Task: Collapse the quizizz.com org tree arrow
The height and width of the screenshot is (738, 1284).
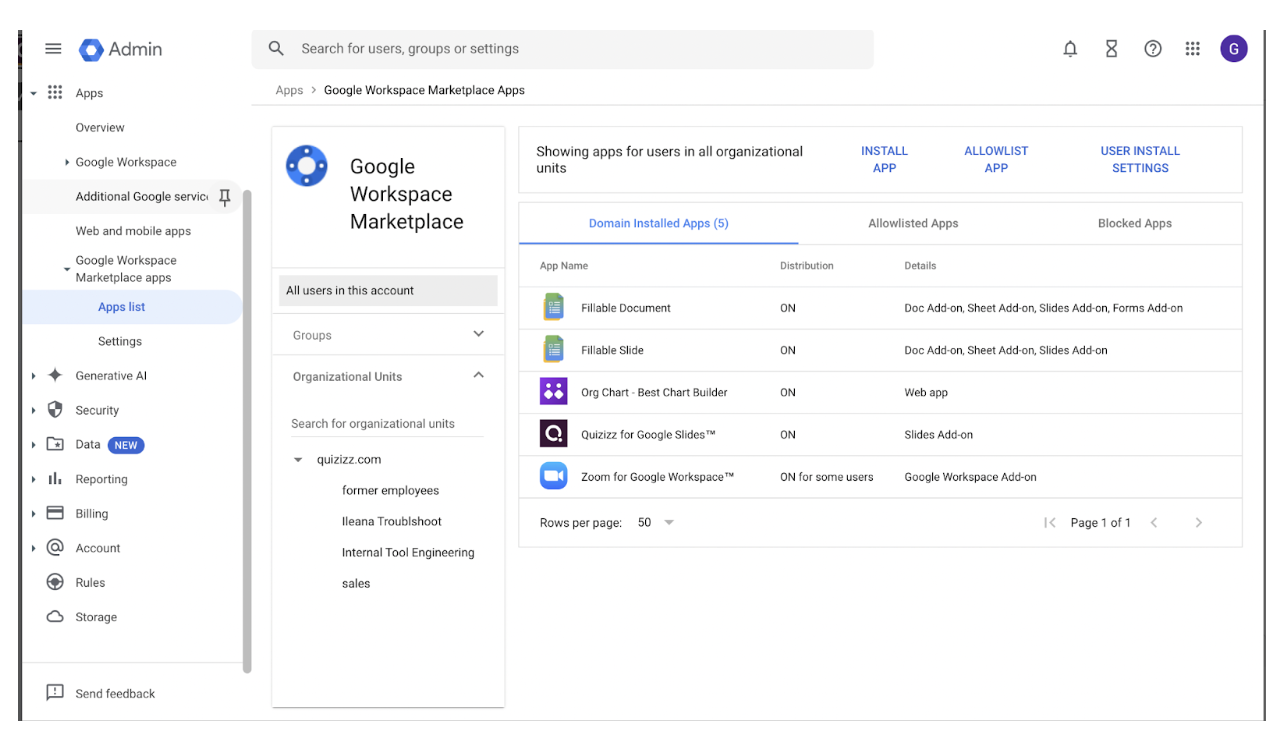Action: 298,460
